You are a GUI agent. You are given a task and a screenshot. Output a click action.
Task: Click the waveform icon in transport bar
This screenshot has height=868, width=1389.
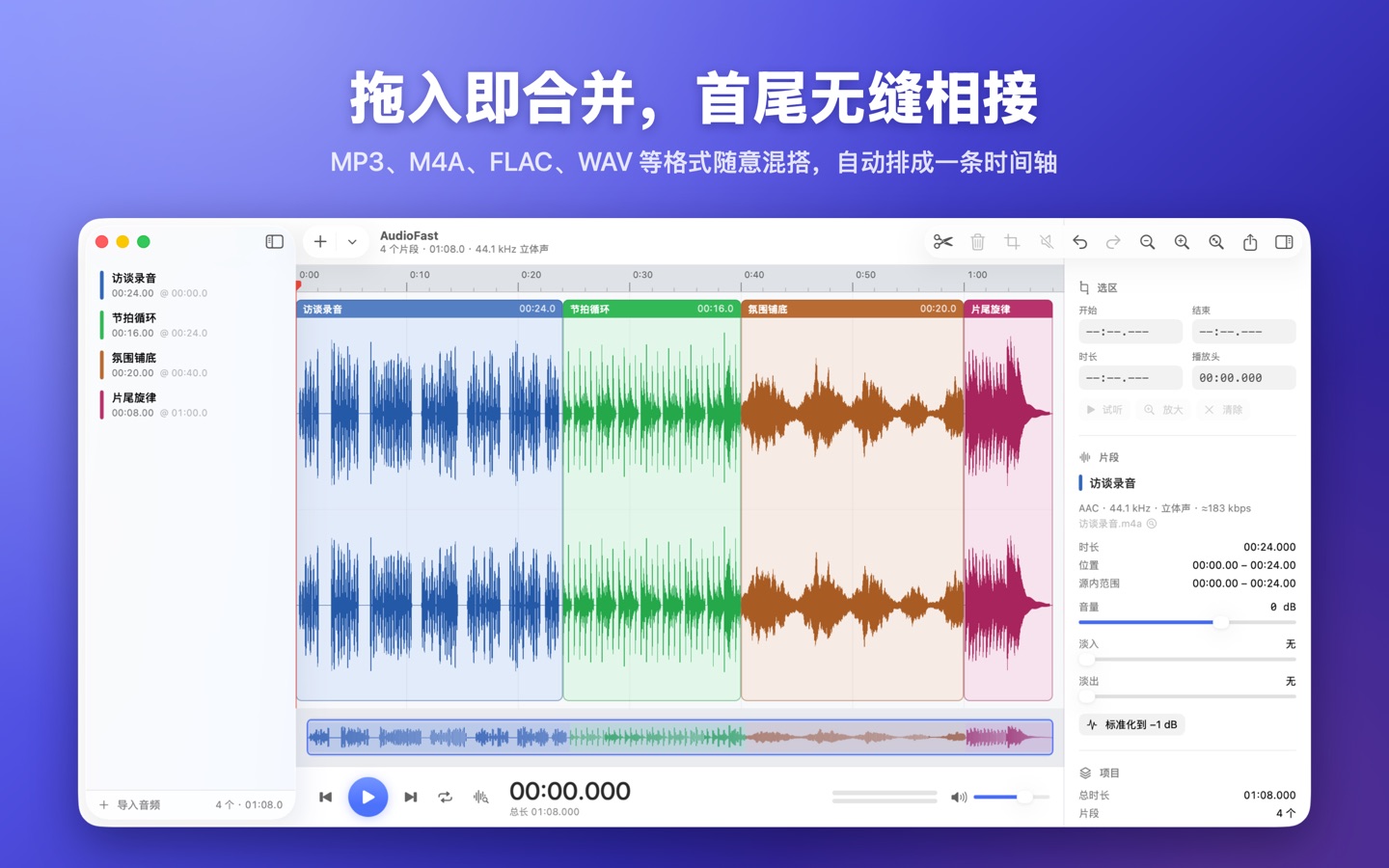coord(480,797)
